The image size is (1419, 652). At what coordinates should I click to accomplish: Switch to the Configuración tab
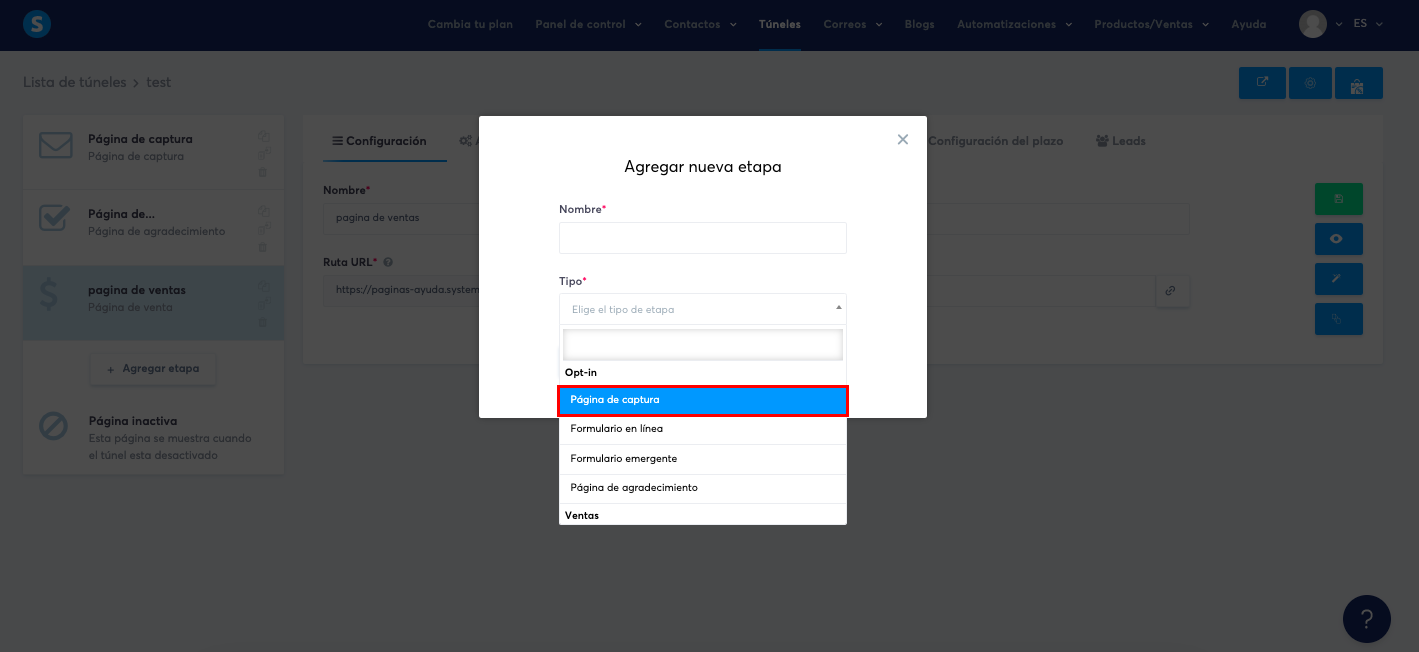(384, 142)
